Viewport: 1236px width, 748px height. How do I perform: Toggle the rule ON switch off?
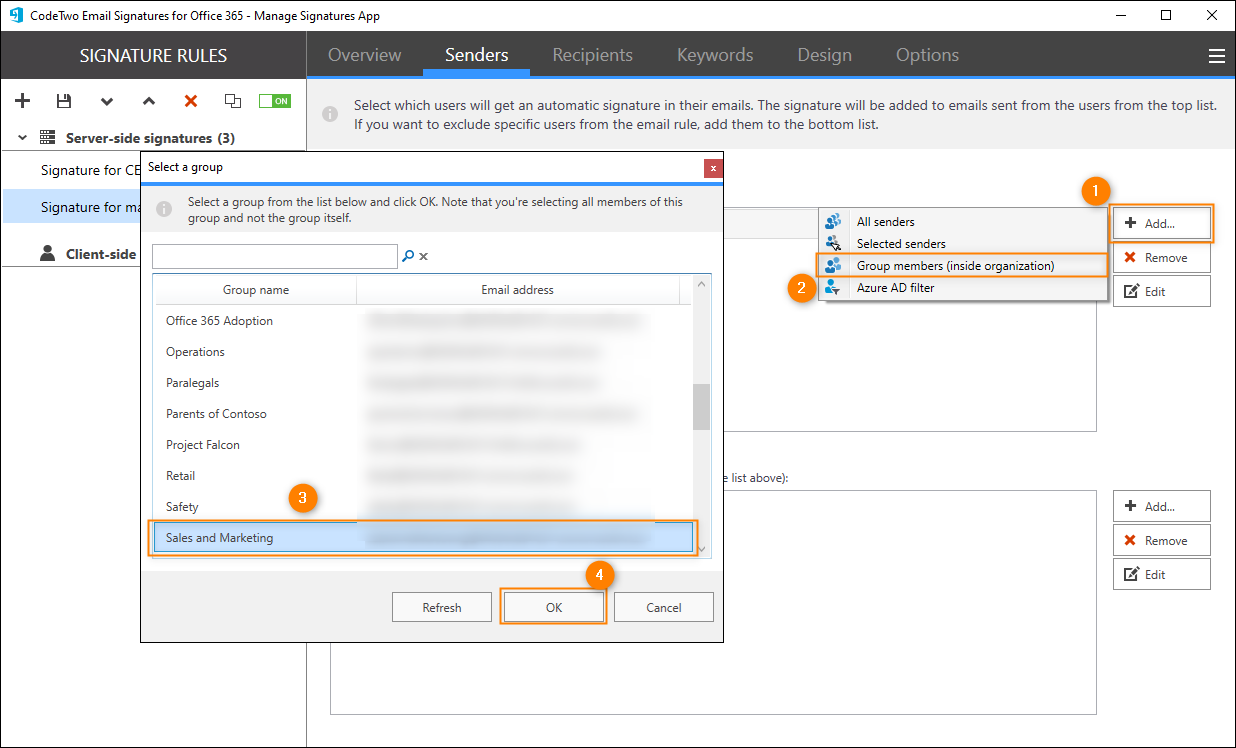pyautogui.click(x=274, y=101)
